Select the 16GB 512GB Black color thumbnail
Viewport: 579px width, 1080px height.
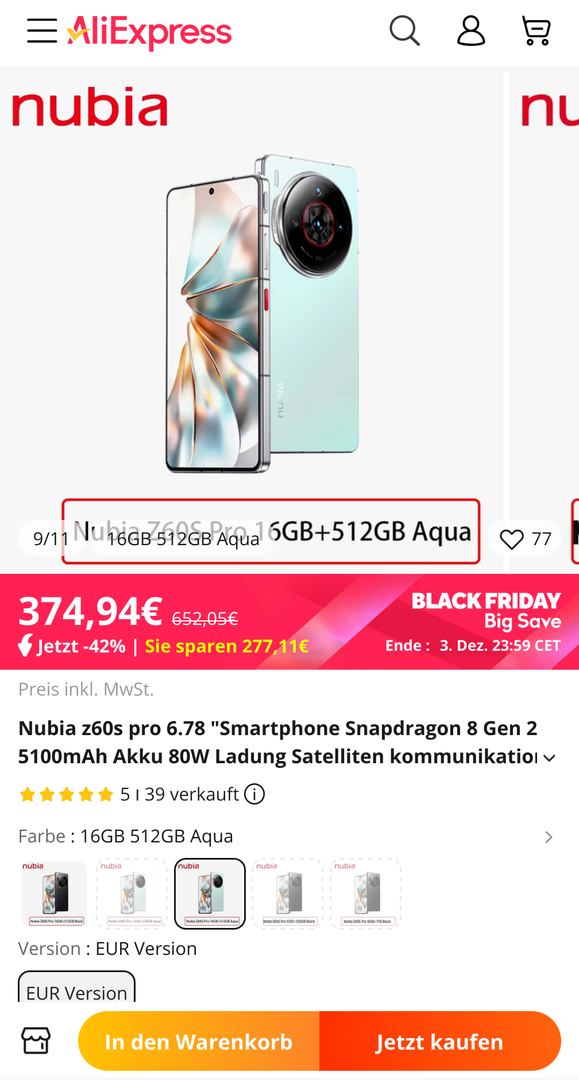click(x=54, y=893)
